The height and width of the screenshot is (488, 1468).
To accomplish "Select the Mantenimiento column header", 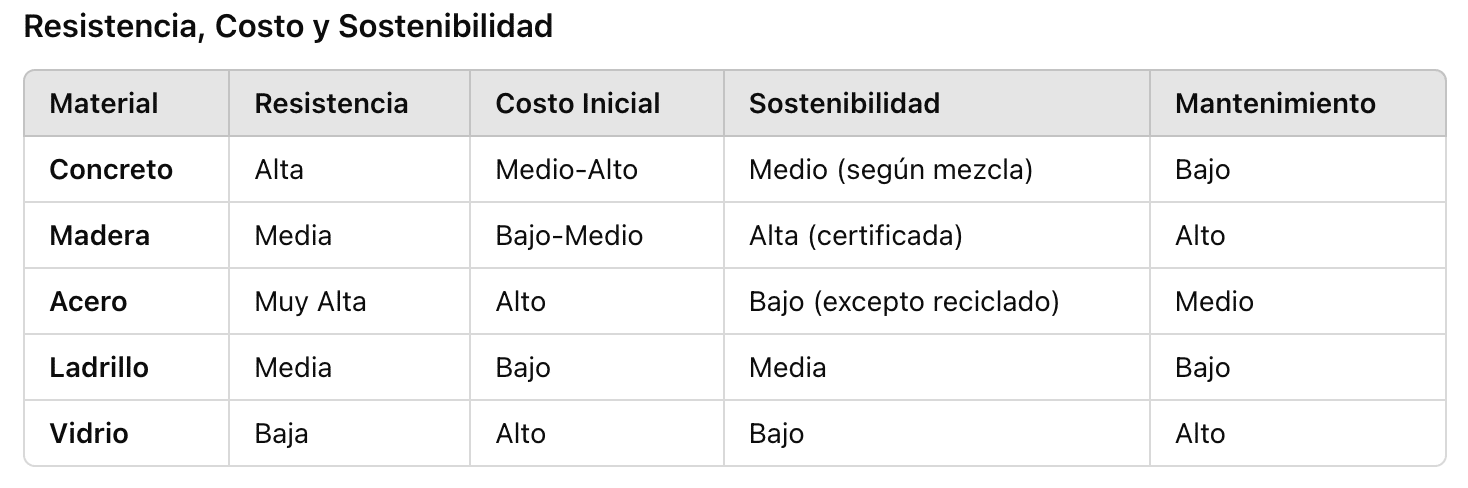I will point(1275,103).
